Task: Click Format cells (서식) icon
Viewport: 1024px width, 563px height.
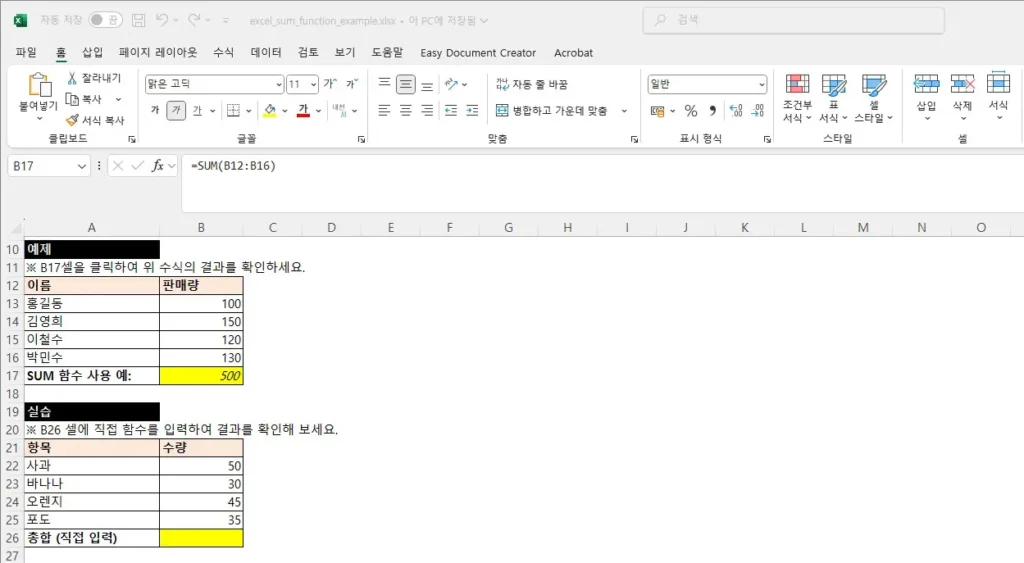Action: pyautogui.click(x=998, y=83)
